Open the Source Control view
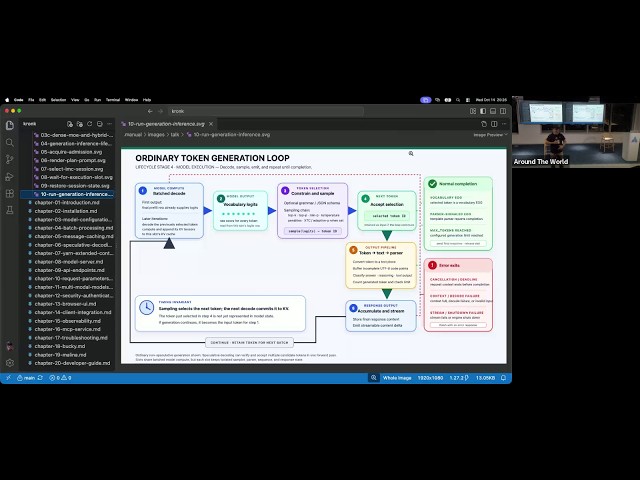Screen dimensions: 640x480 pos(10,160)
